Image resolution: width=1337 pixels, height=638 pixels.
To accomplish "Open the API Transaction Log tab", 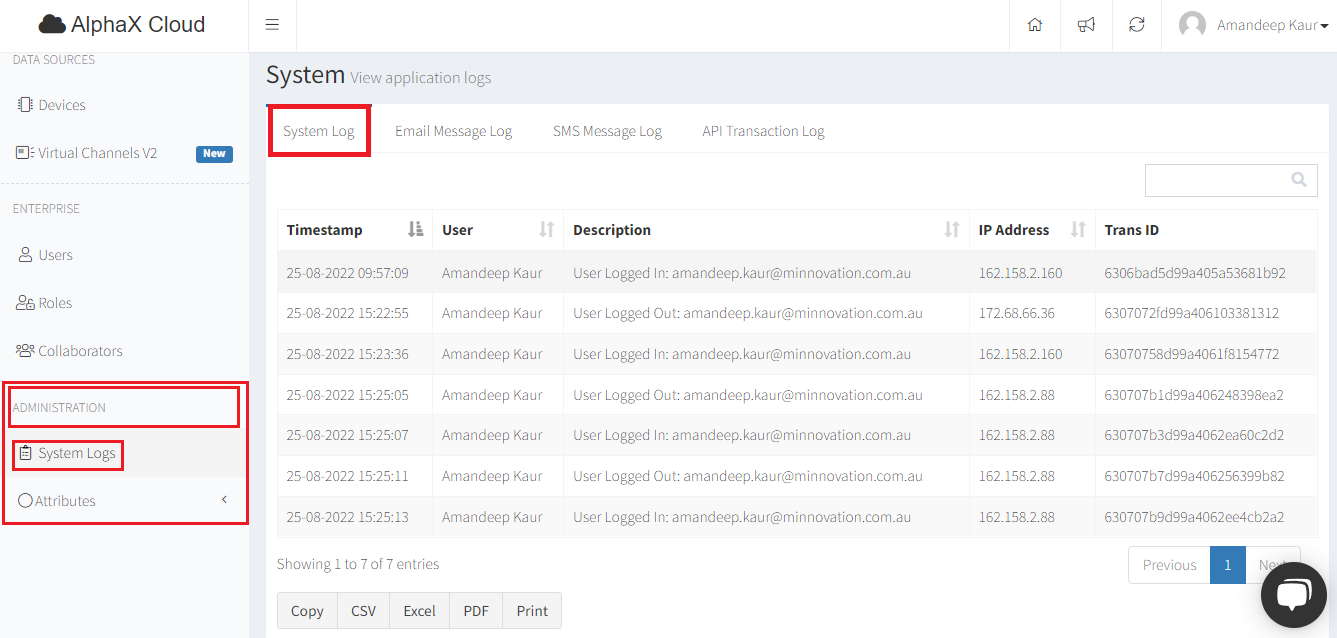I will [x=763, y=131].
